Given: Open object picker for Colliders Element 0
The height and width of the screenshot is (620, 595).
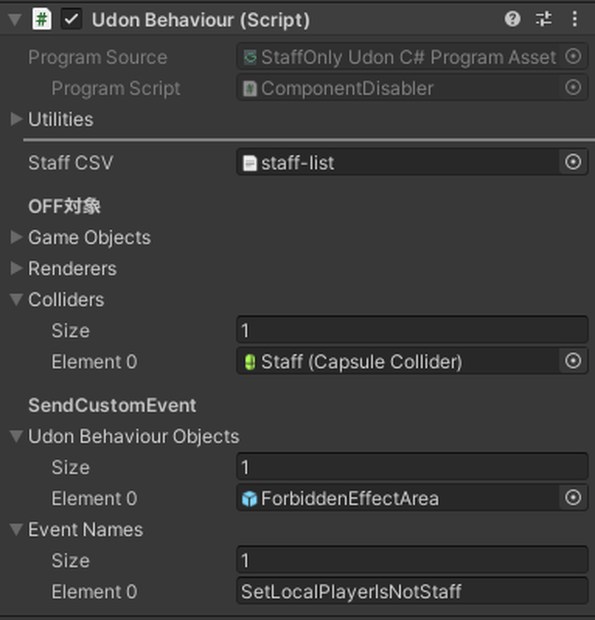Looking at the screenshot, I should click(573, 361).
